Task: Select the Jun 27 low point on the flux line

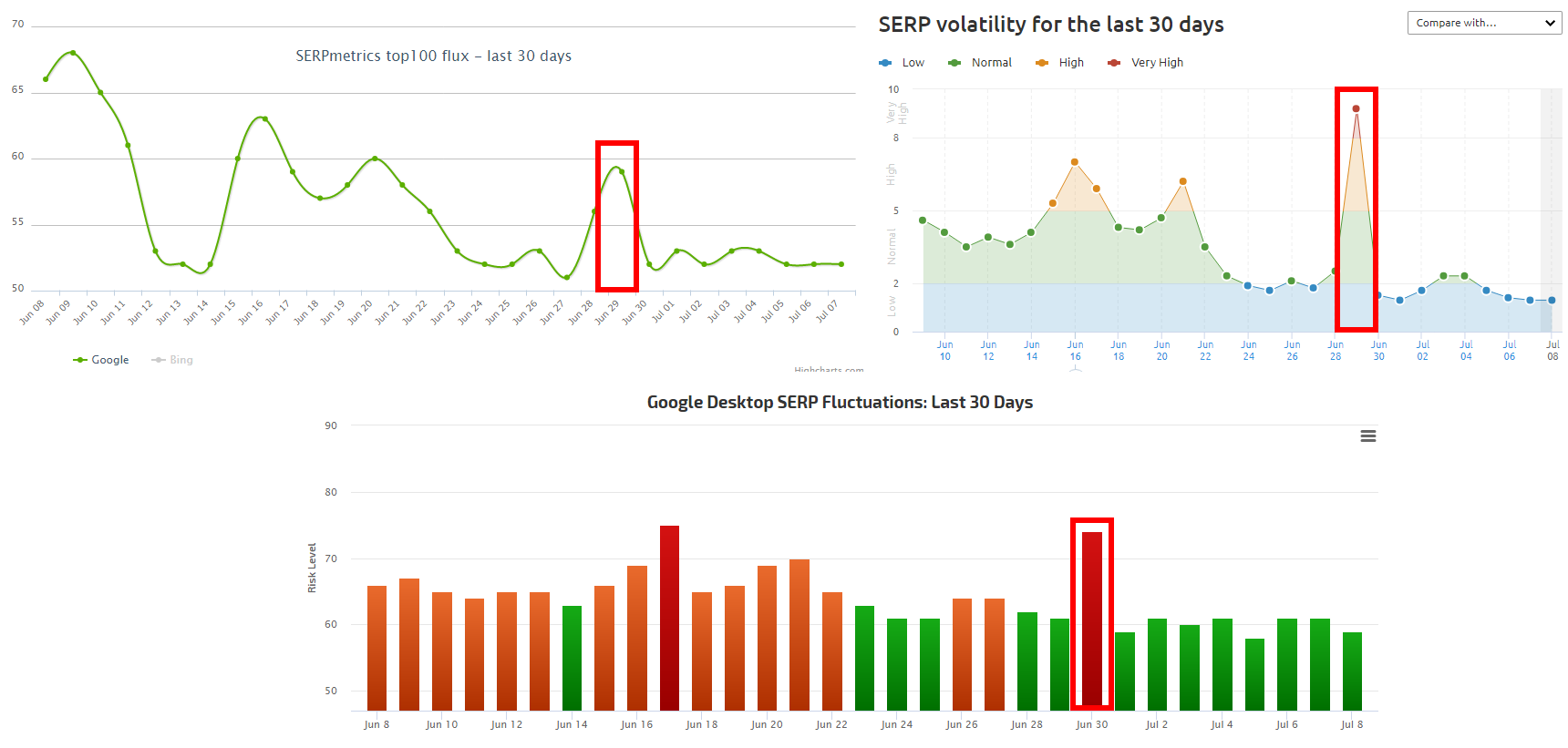Action: (x=566, y=277)
